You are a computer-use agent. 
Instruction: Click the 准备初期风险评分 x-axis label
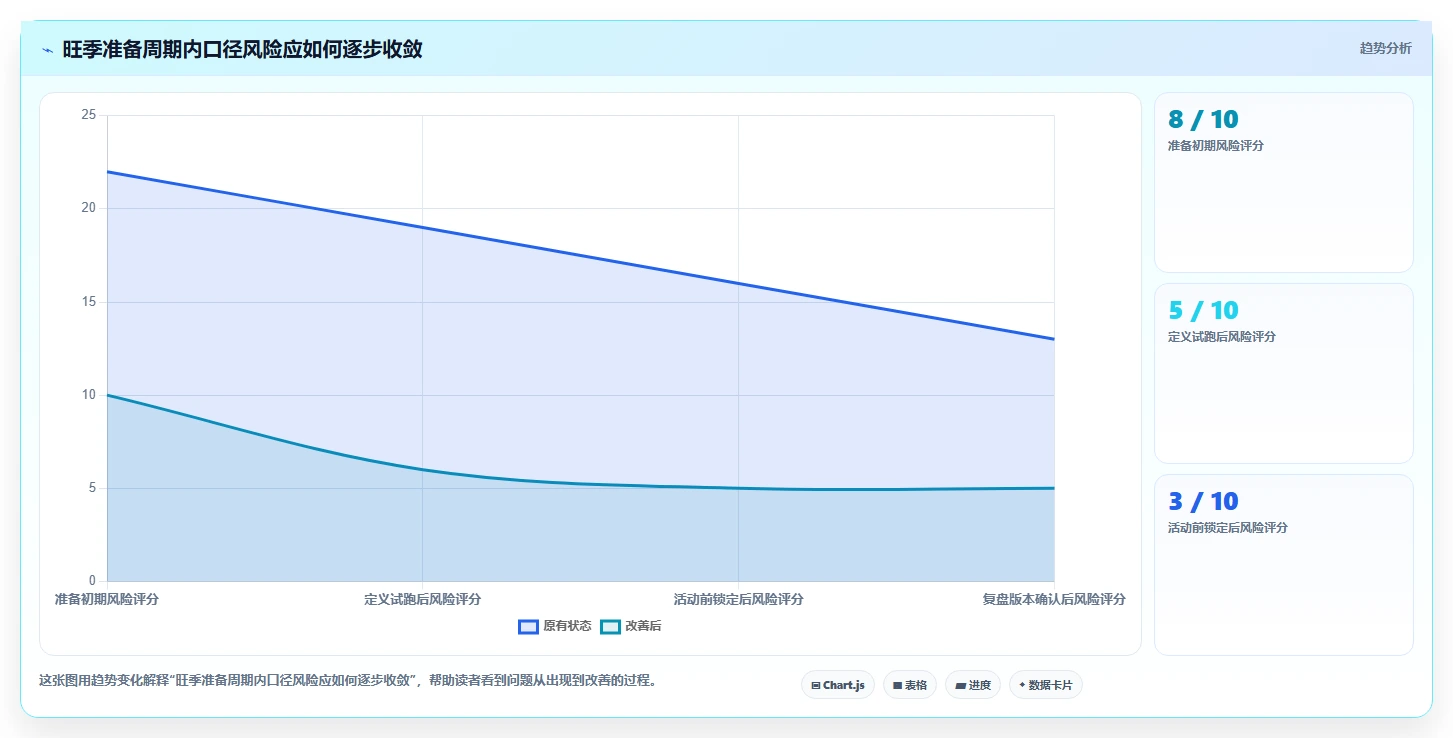point(107,599)
